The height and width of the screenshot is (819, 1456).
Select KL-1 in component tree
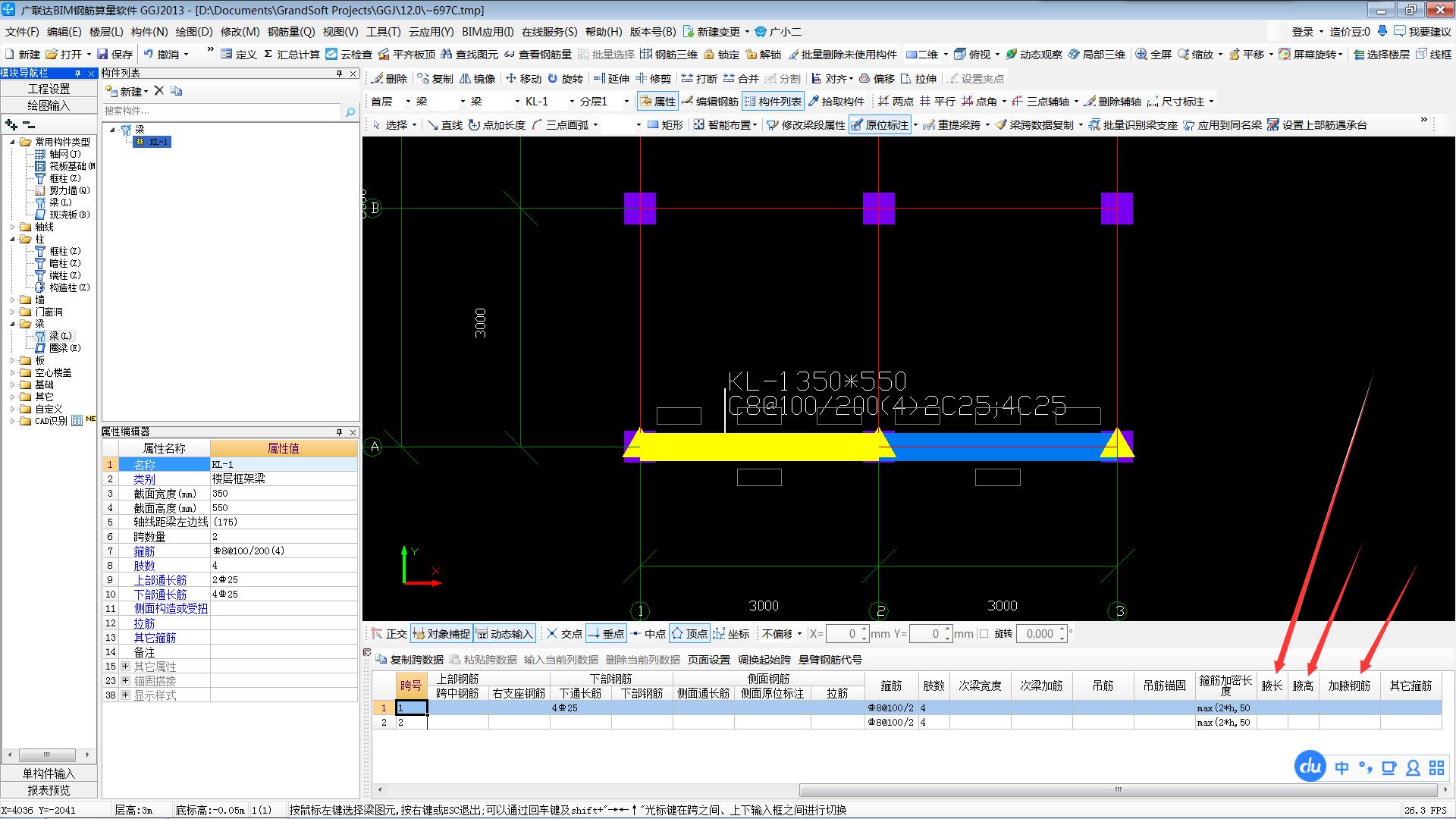pos(152,142)
